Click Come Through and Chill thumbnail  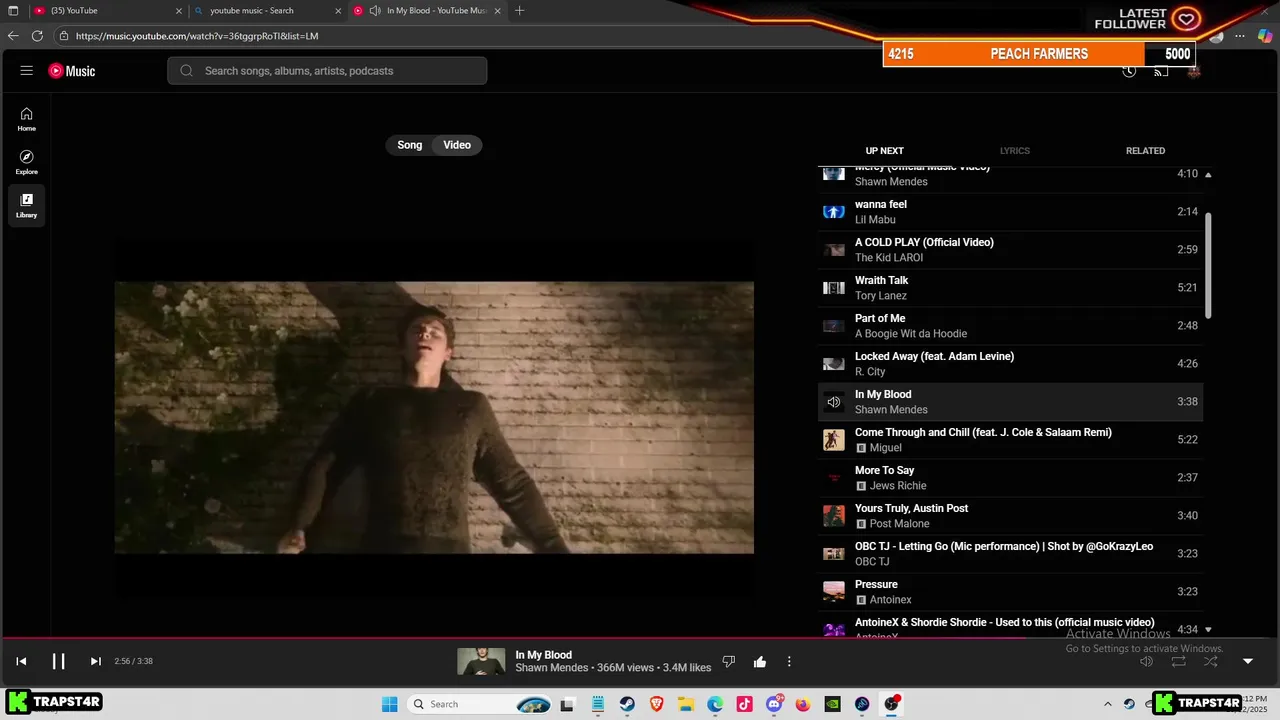(x=834, y=440)
